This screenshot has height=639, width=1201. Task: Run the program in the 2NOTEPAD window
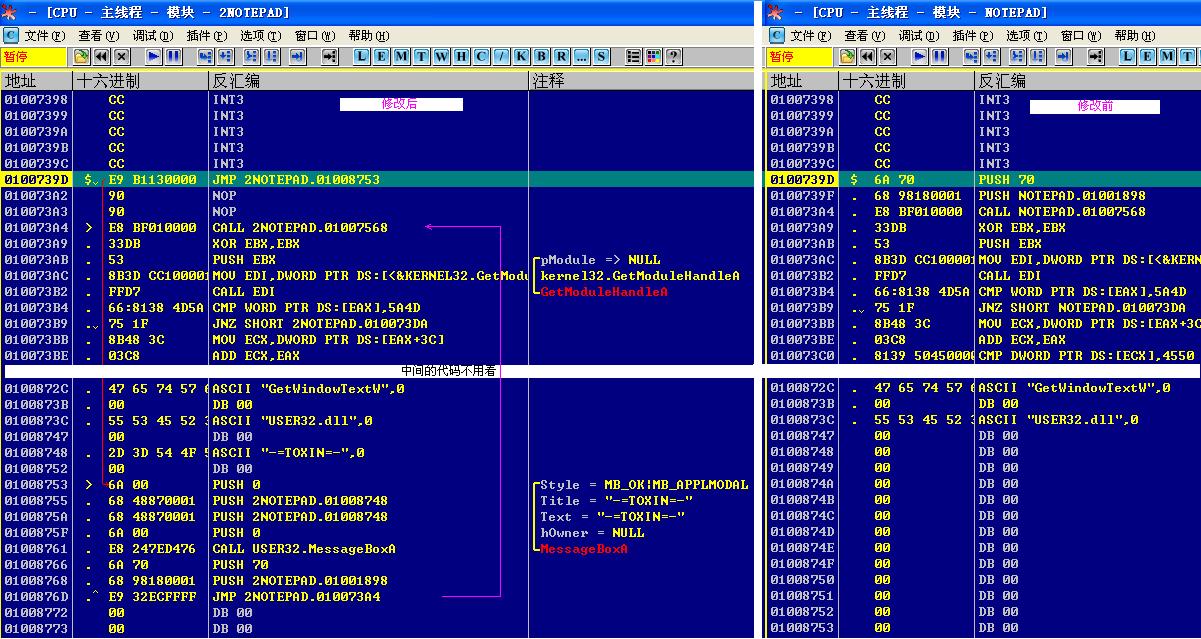154,57
